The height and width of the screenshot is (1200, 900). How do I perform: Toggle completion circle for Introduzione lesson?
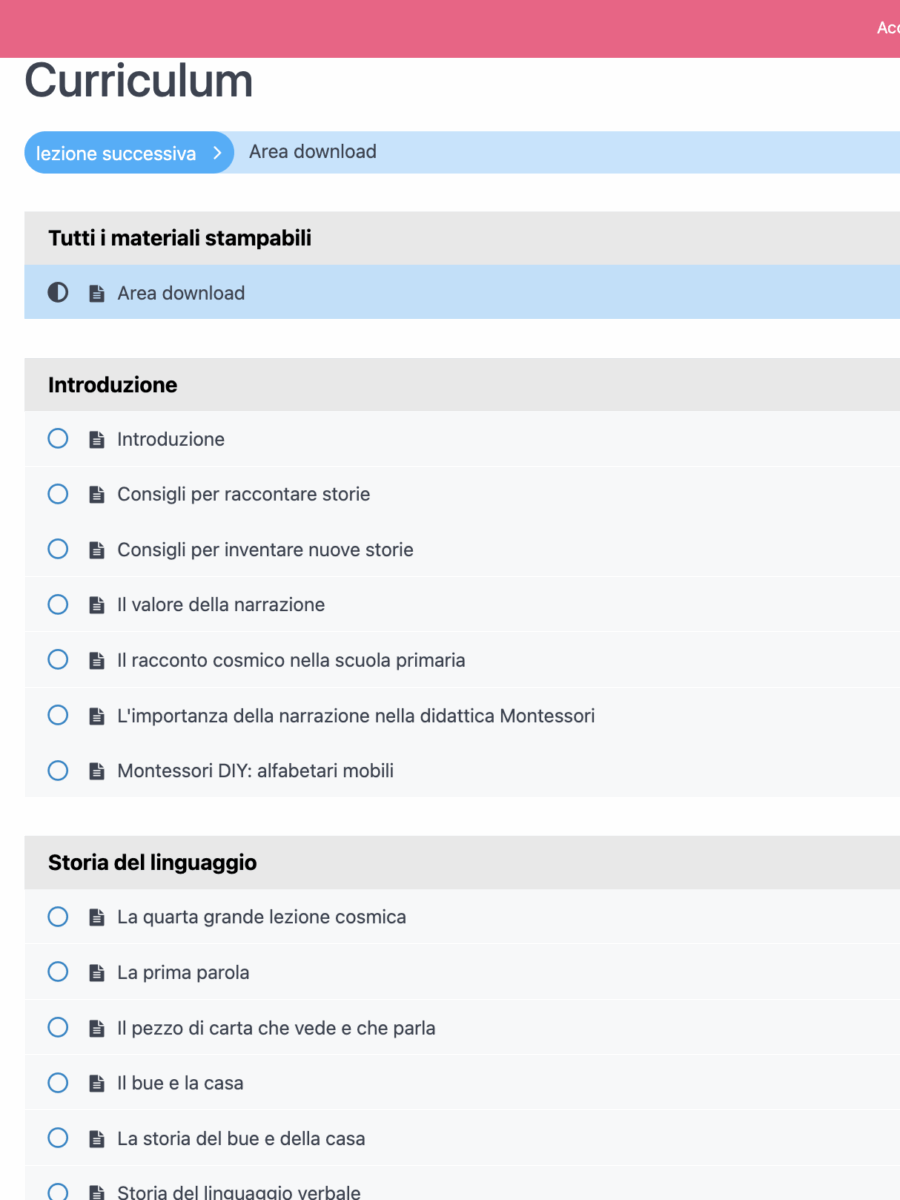58,439
